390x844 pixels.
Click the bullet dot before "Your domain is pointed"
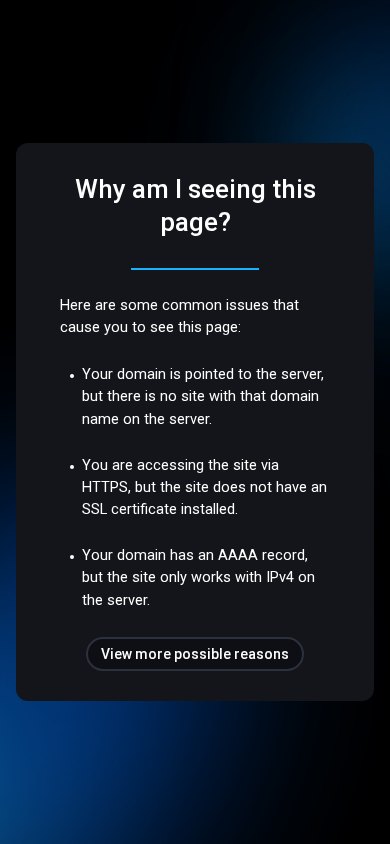pos(72,375)
